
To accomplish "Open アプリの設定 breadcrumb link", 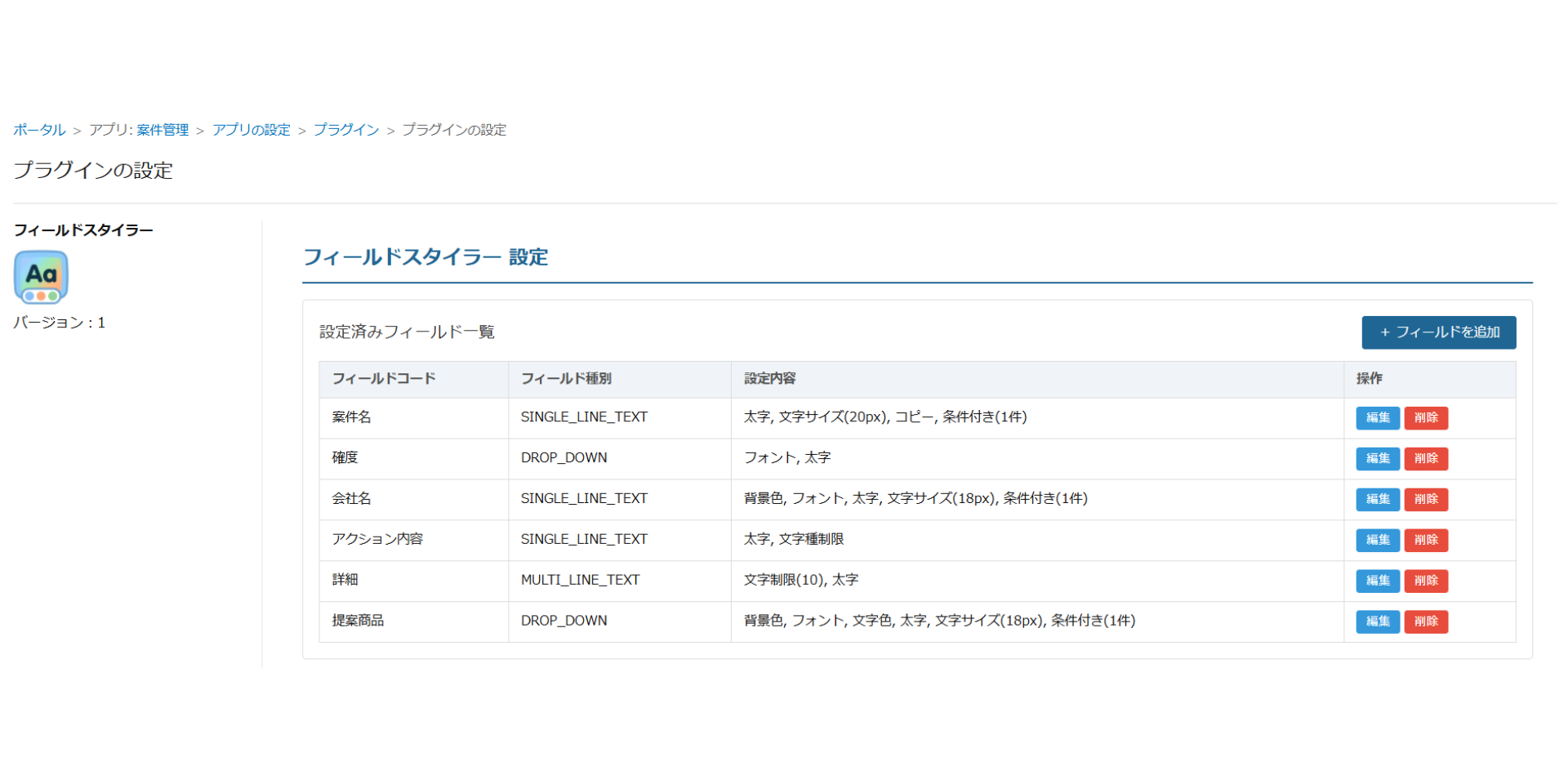I will tap(252, 130).
